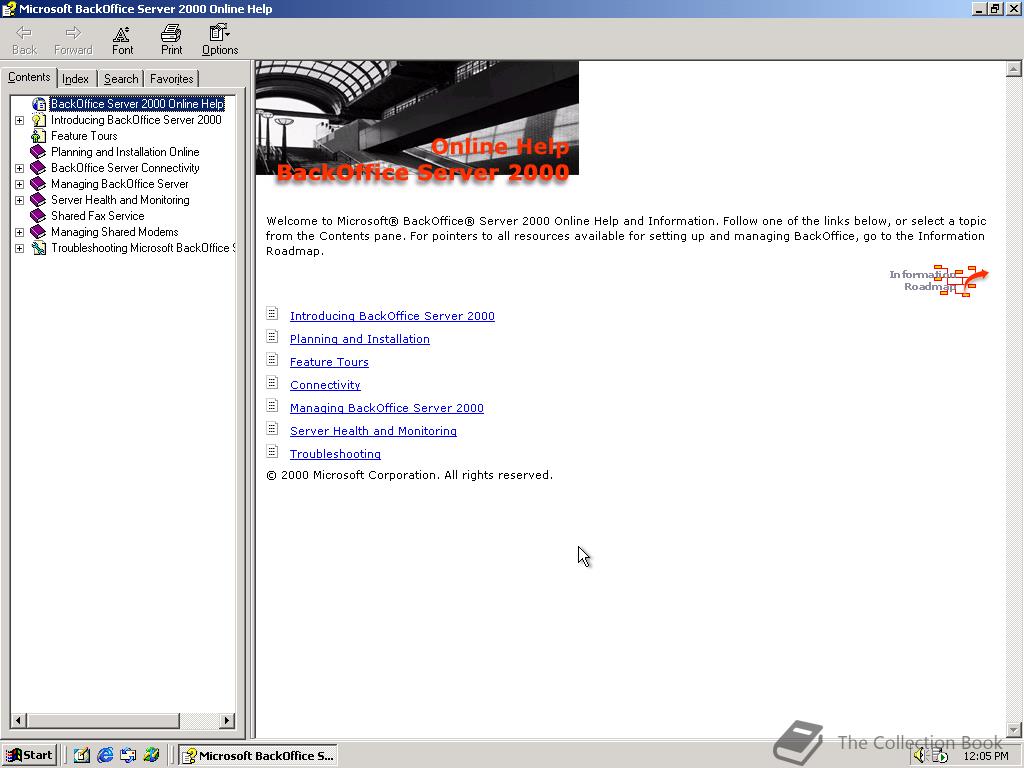Viewport: 1024px width, 768px height.
Task: Open the Troubleshooting link
Action: [335, 454]
